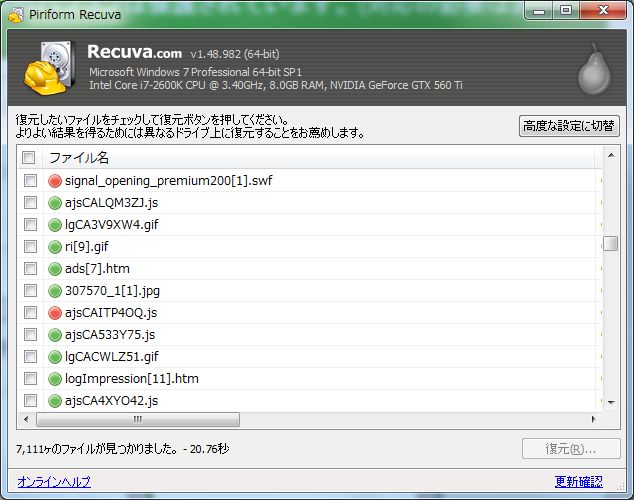Select the ri[9].gif checkbox

click(x=30, y=246)
